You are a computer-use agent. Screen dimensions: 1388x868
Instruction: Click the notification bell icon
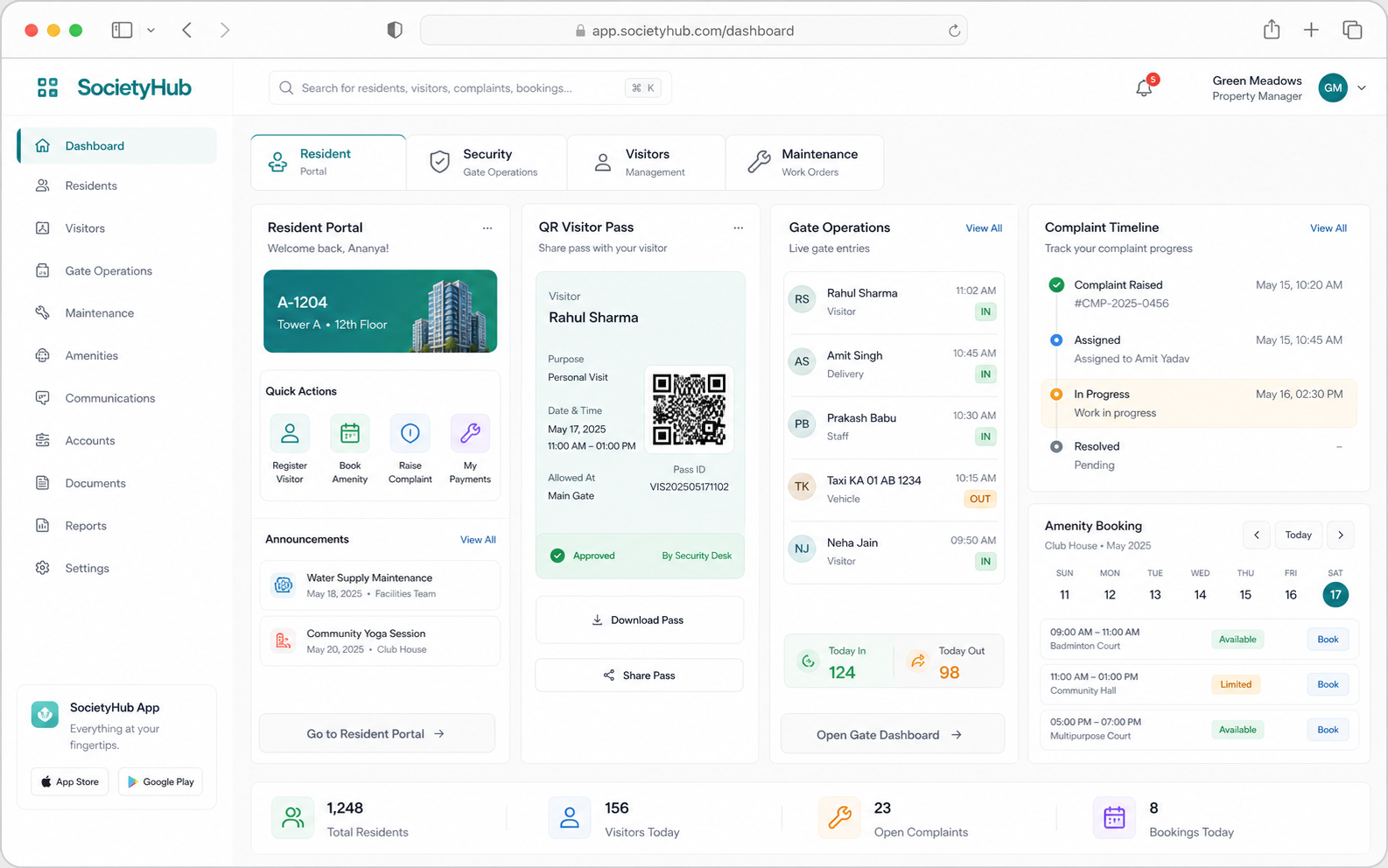[1144, 87]
